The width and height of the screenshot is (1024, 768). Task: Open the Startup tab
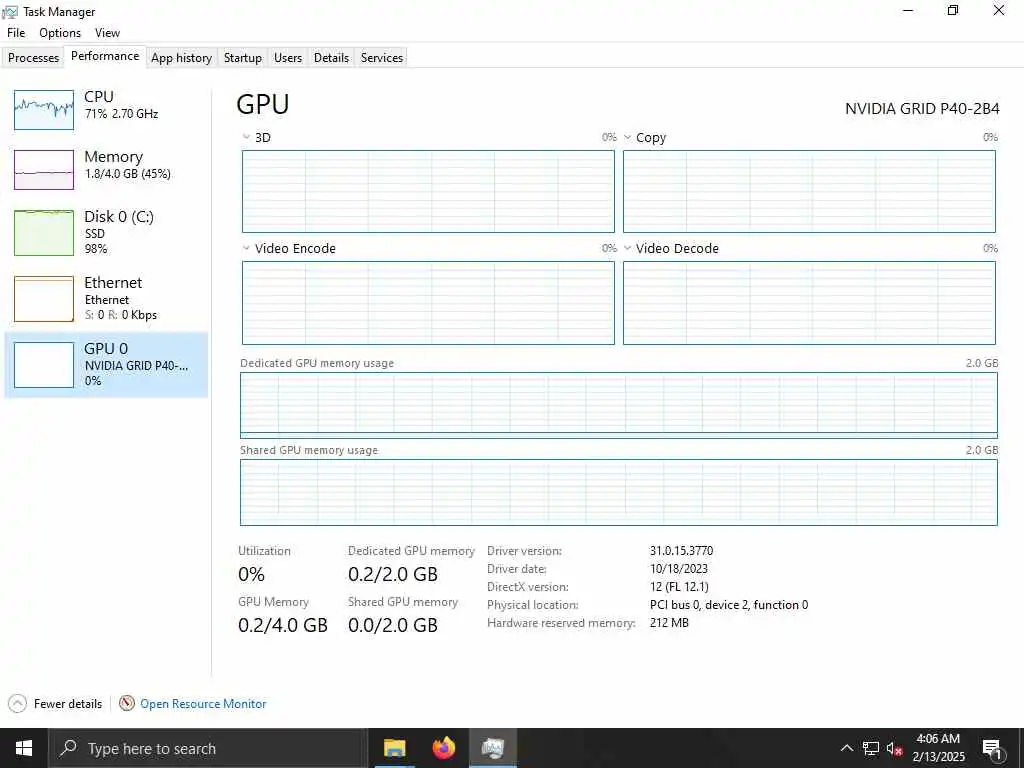pyautogui.click(x=242, y=57)
